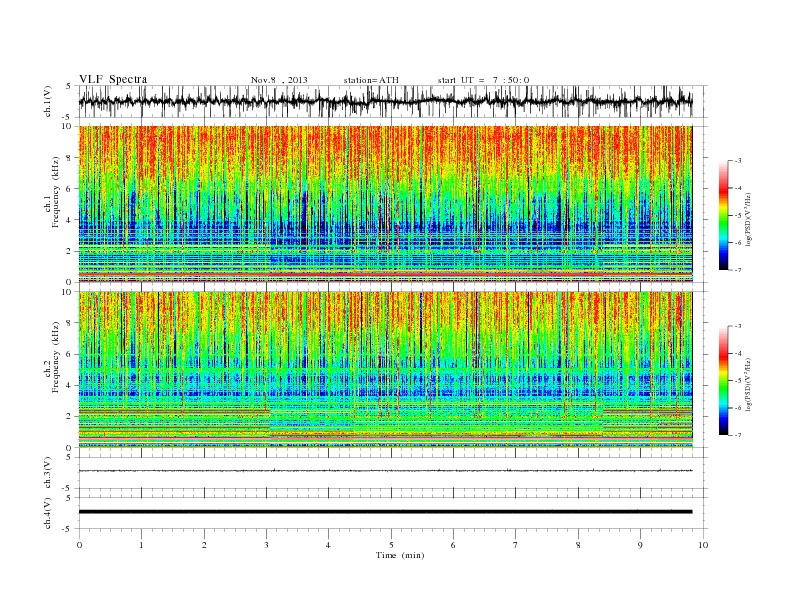
Task: Click the "ch.1(V)" waveform axis label
Action: tap(48, 101)
